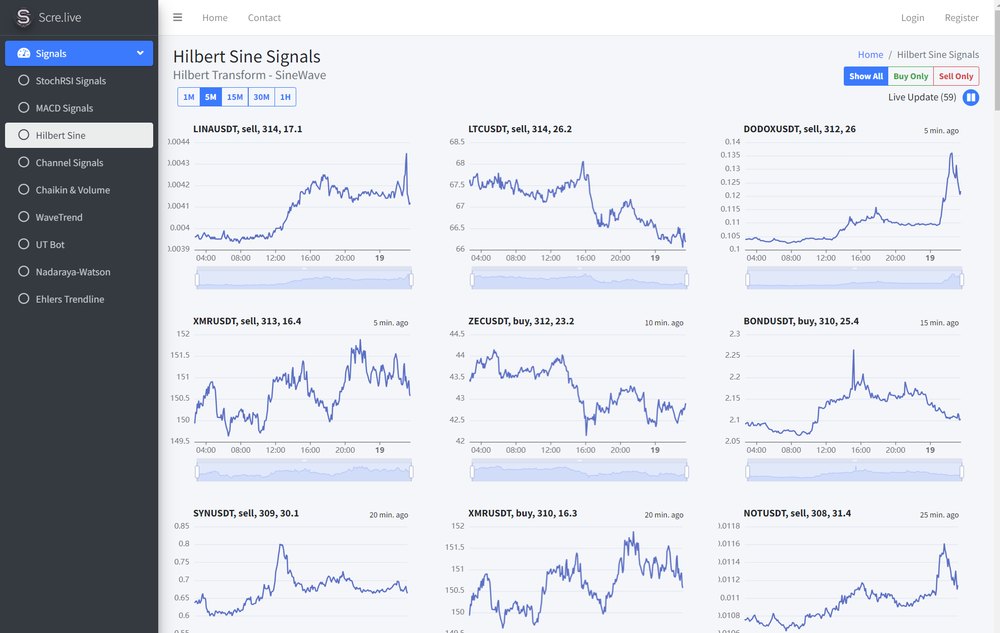Select the Buy Only filter
1000x633 pixels.
pos(910,76)
